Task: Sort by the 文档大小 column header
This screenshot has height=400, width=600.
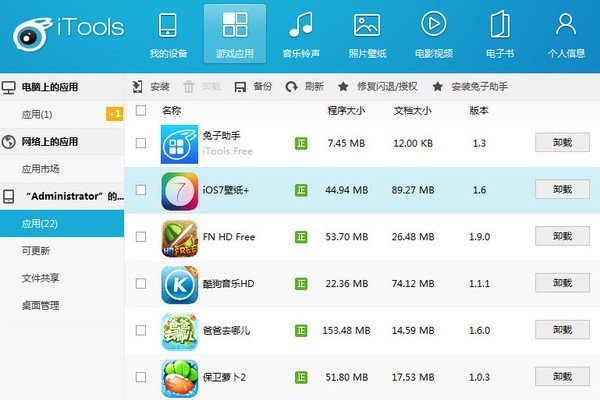Action: pos(412,111)
